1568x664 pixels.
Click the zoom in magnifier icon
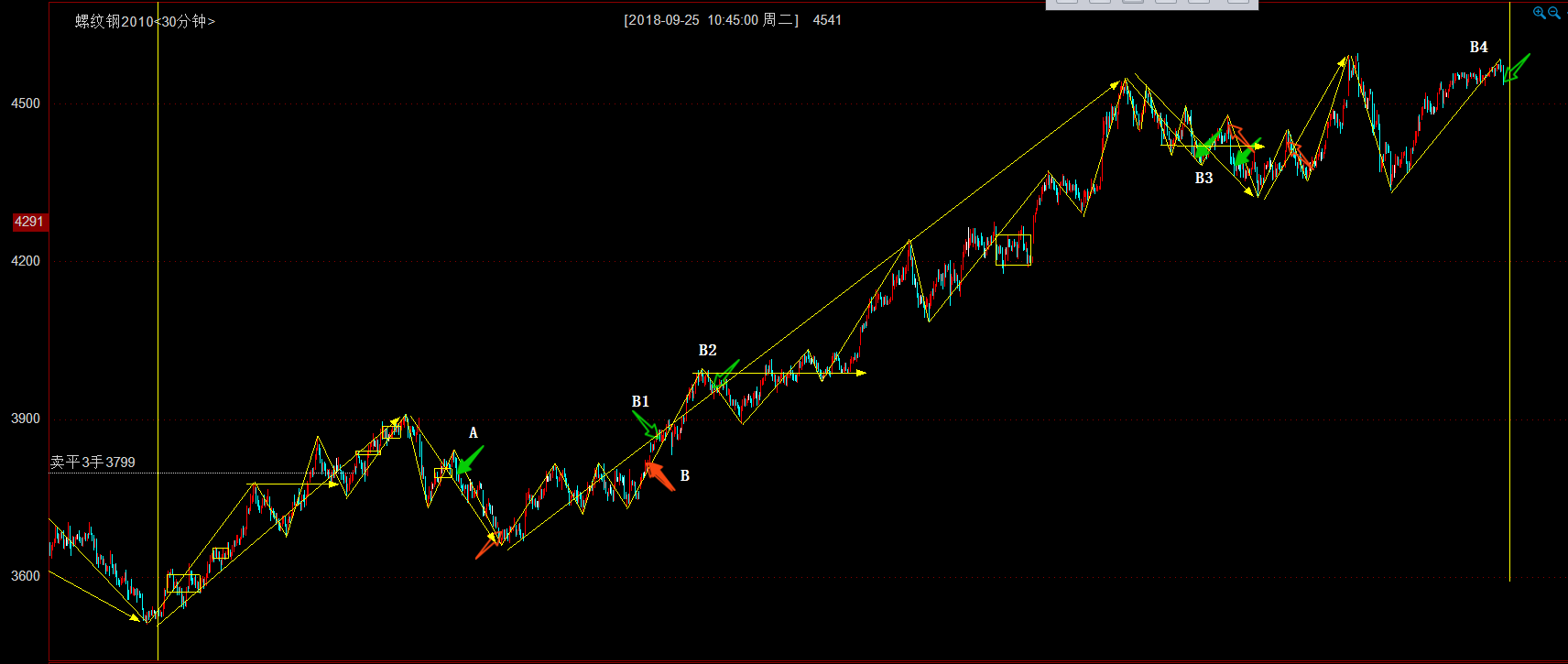1539,13
